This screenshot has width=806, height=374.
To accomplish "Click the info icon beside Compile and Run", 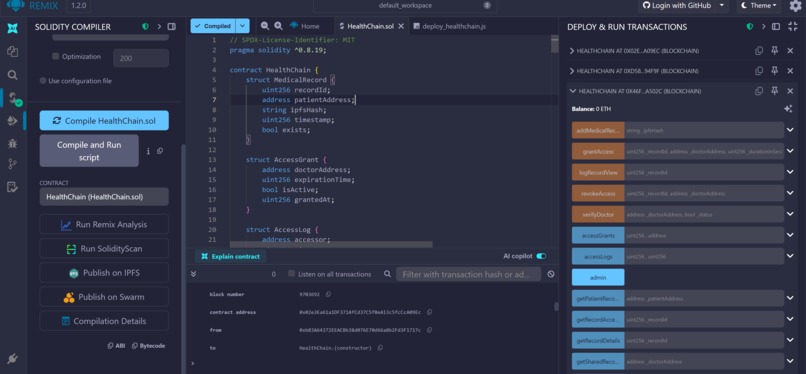I will pos(148,151).
